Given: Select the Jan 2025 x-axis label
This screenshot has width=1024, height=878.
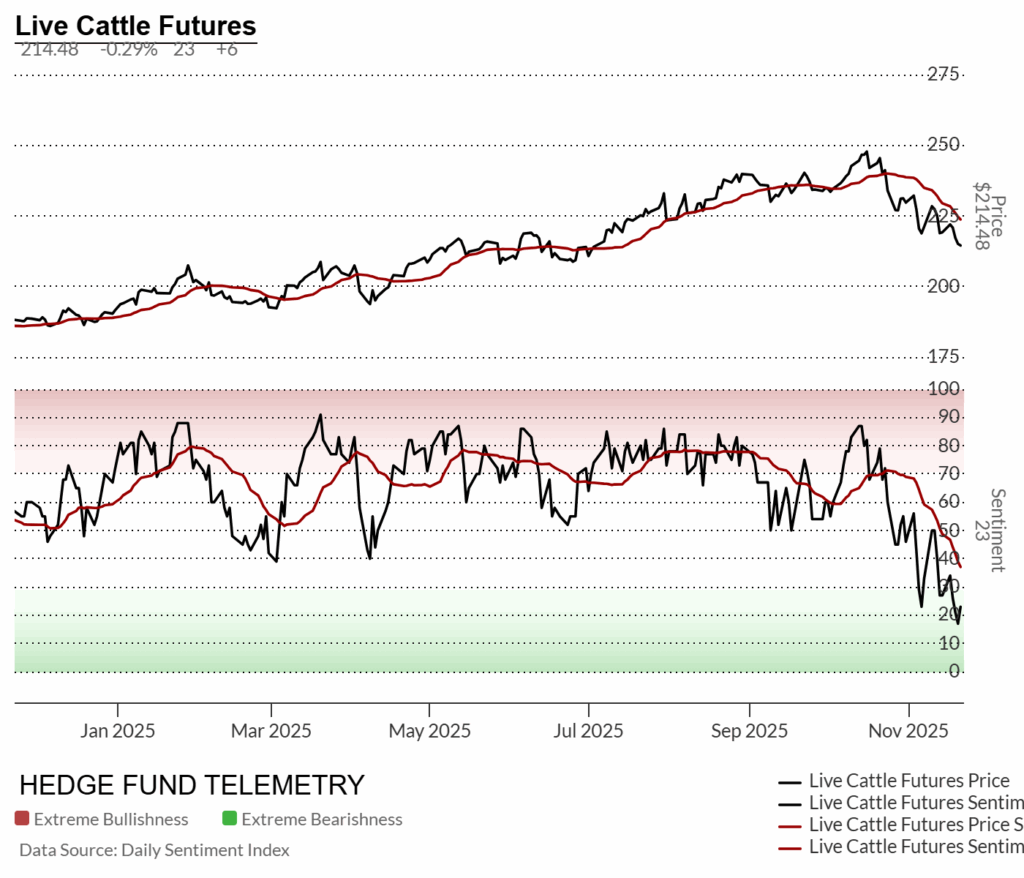Looking at the screenshot, I should (x=118, y=731).
